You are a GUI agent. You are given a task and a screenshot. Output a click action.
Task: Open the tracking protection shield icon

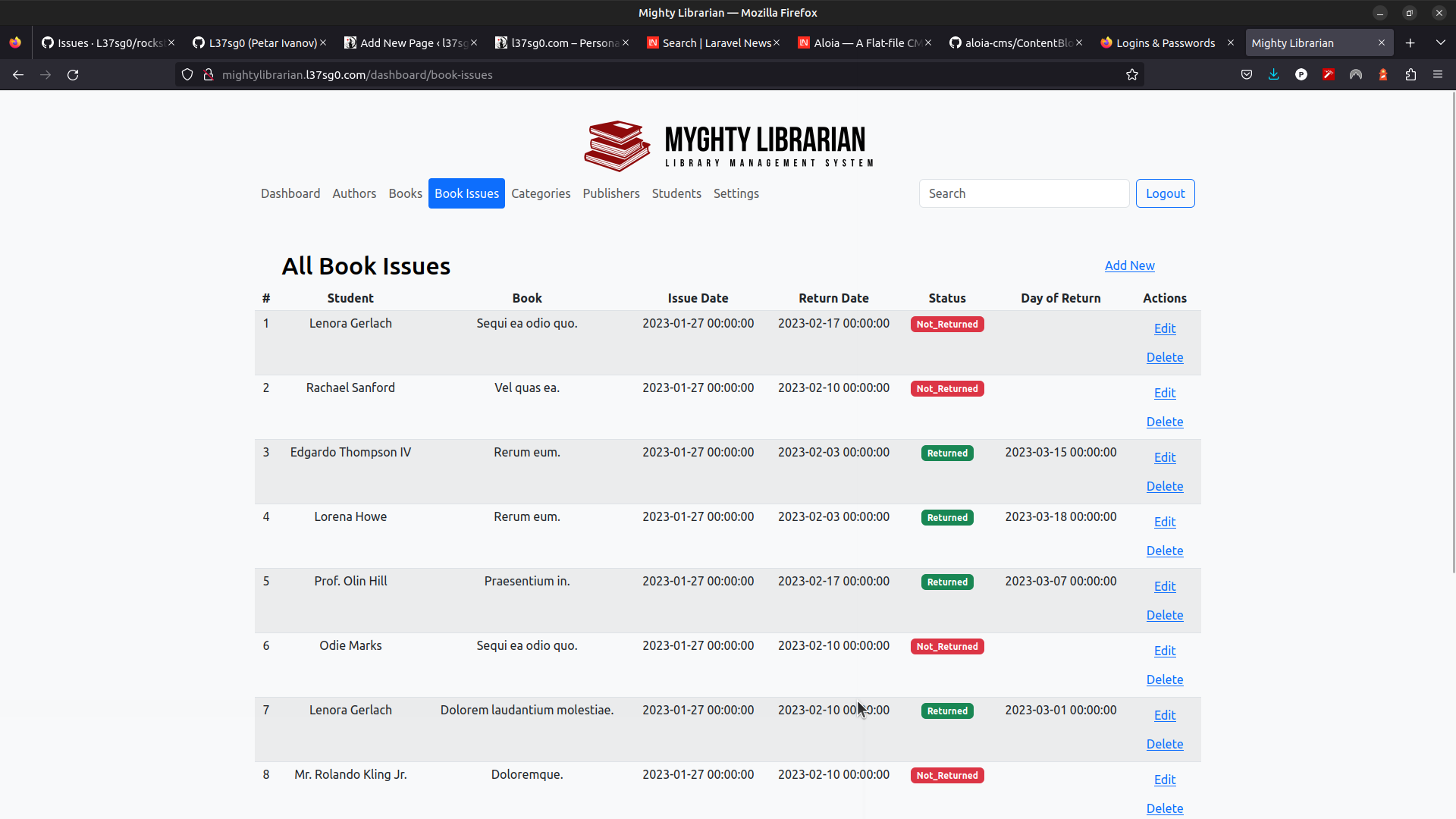(x=187, y=74)
